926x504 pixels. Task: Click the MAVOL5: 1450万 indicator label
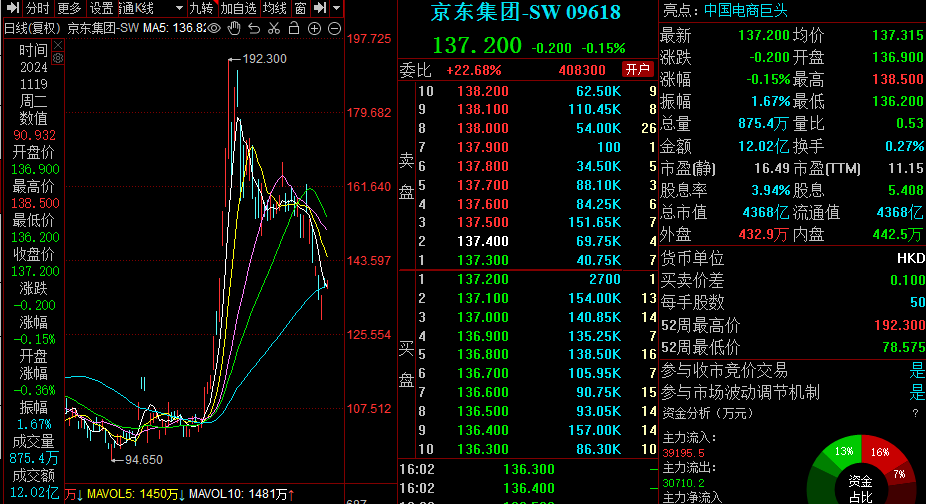(x=135, y=494)
